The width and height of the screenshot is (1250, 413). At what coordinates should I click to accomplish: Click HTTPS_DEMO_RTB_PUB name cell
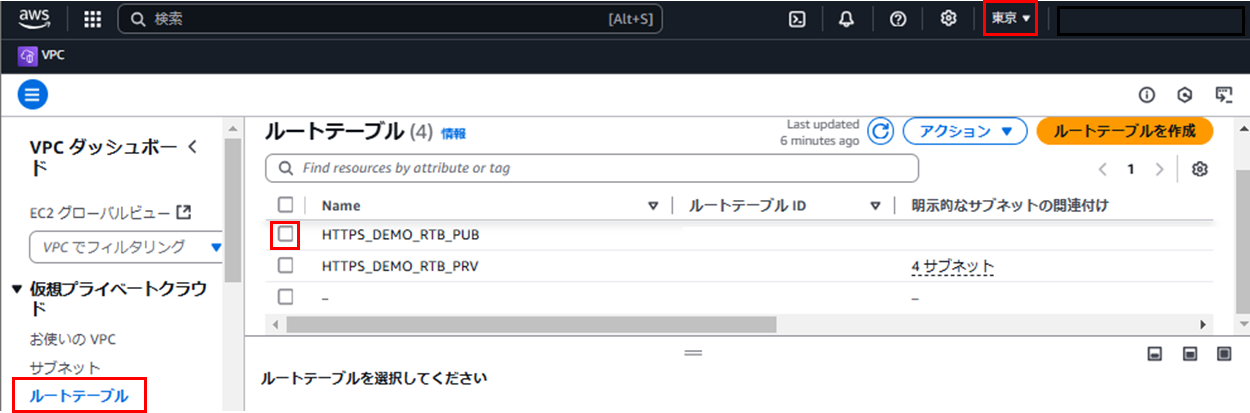(401, 236)
